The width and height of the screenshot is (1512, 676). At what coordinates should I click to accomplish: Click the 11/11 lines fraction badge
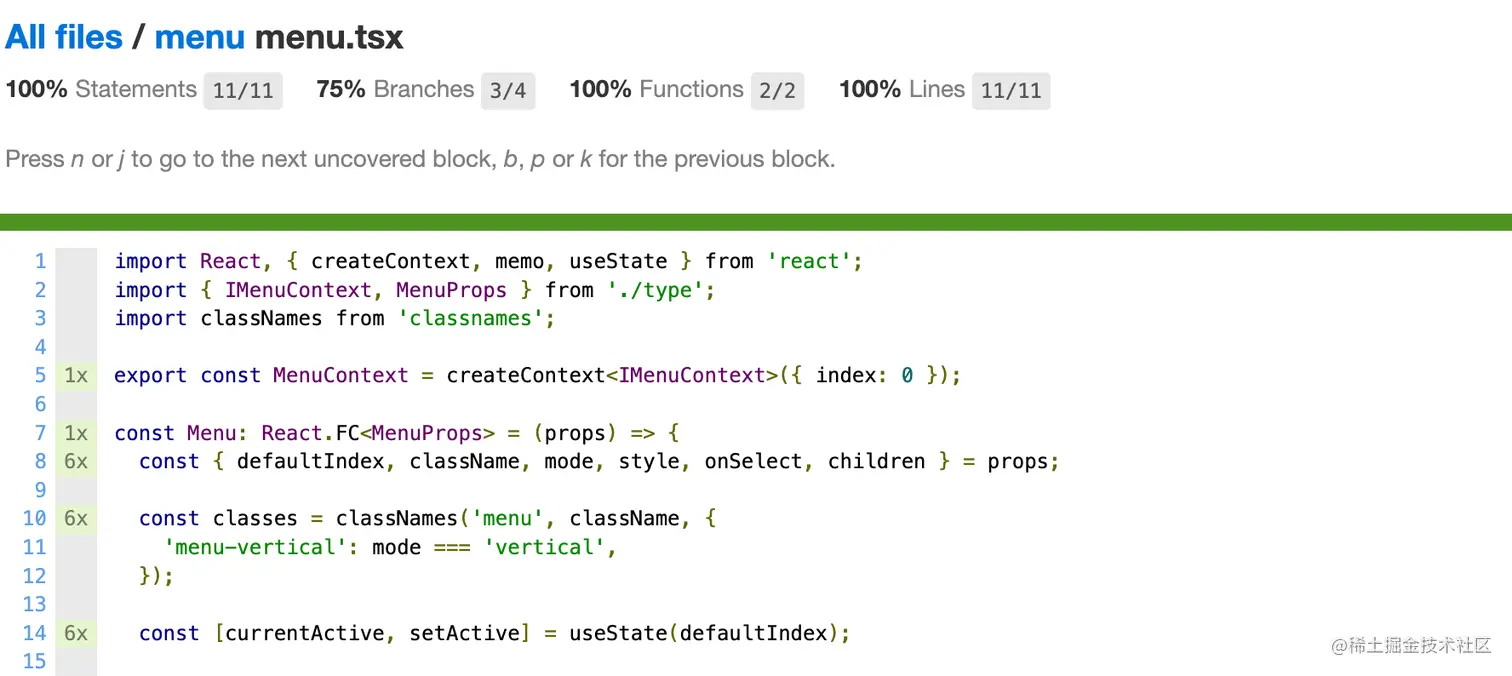point(1011,91)
